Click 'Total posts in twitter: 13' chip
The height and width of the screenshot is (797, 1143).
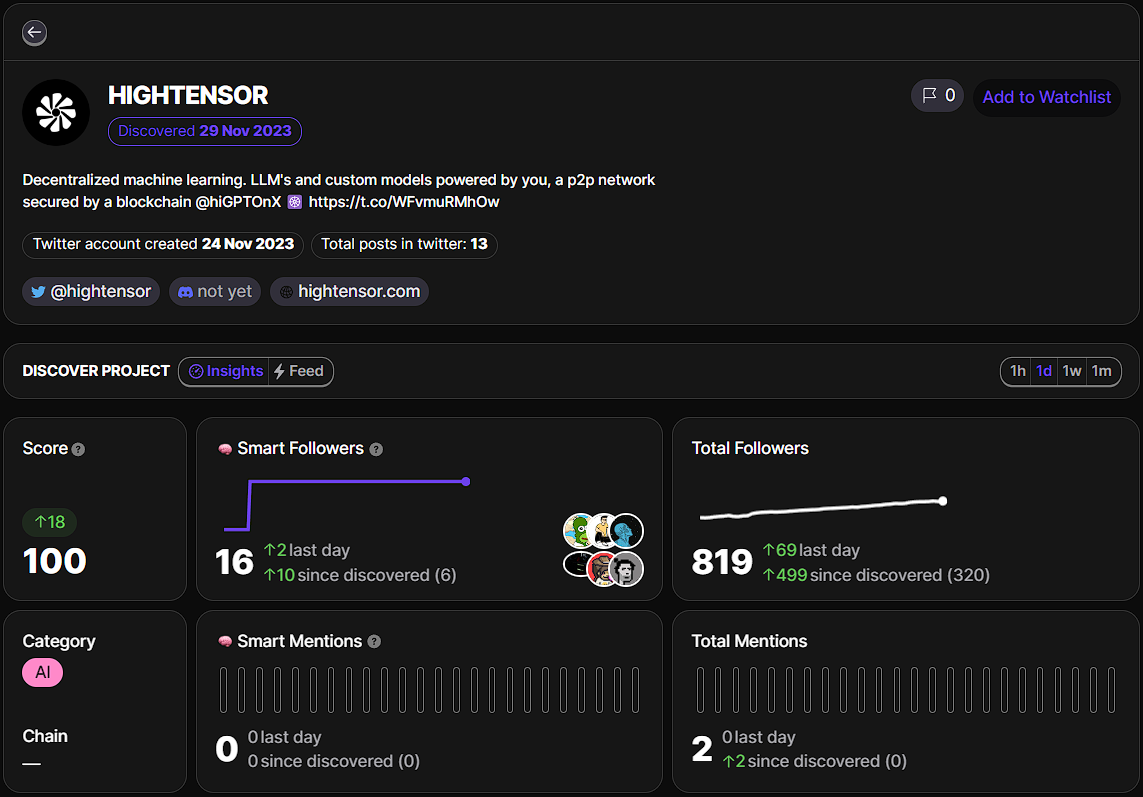click(x=405, y=244)
